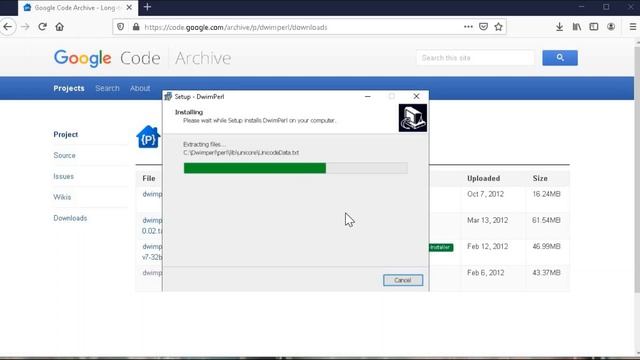The image size is (640, 360).
Task: Click the 43.37MB size value
Action: 546,273
